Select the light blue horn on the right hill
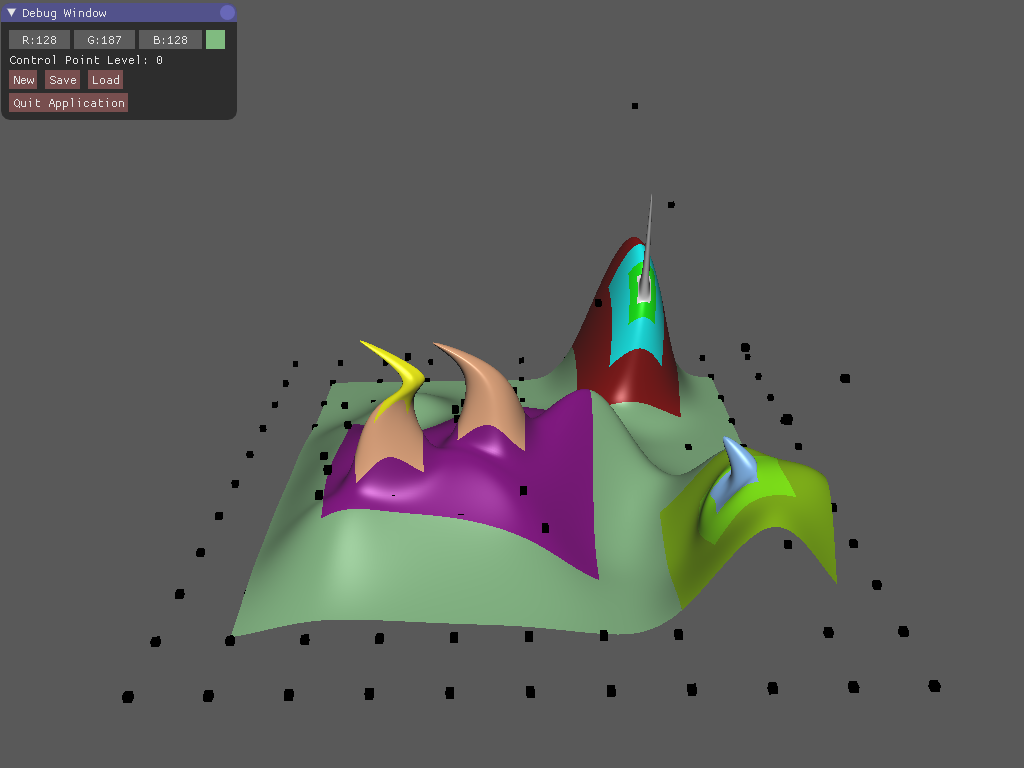 click(740, 467)
